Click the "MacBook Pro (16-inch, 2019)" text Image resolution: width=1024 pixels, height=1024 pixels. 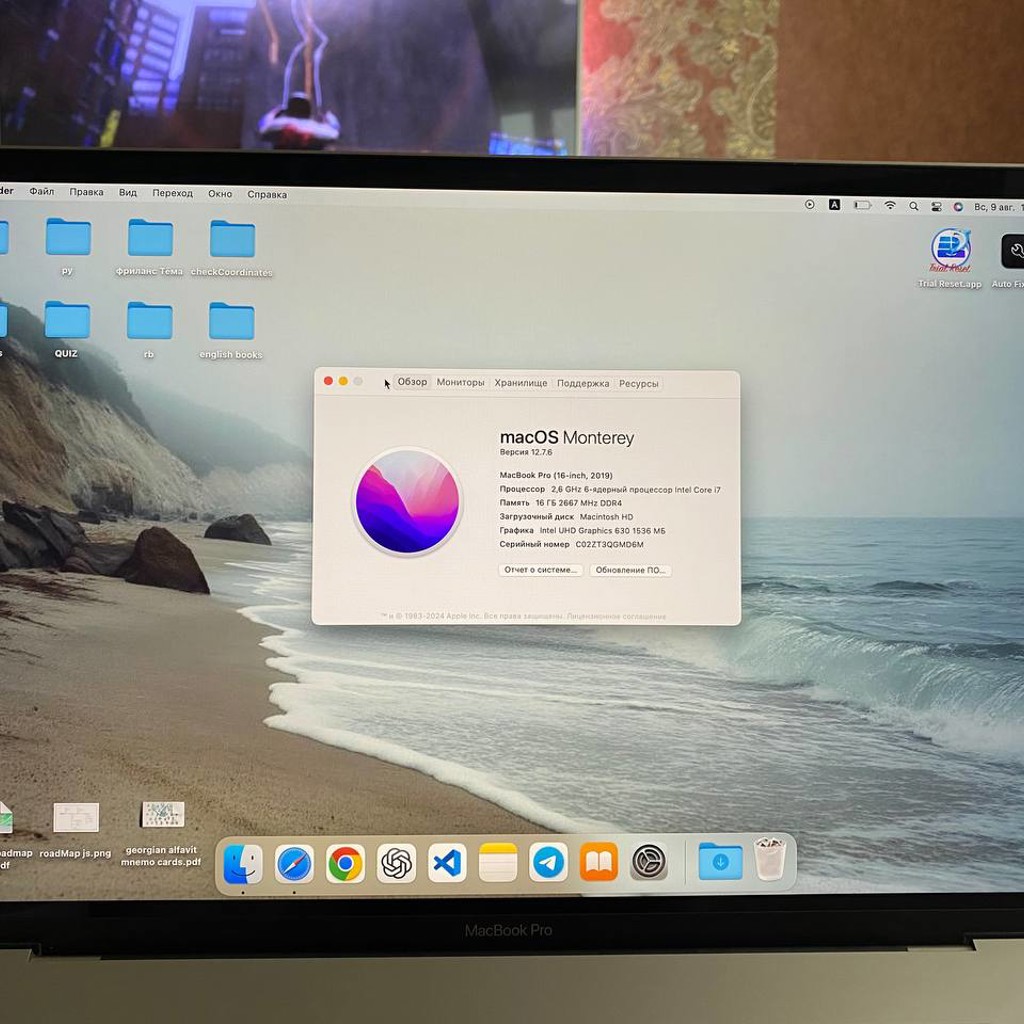(556, 475)
